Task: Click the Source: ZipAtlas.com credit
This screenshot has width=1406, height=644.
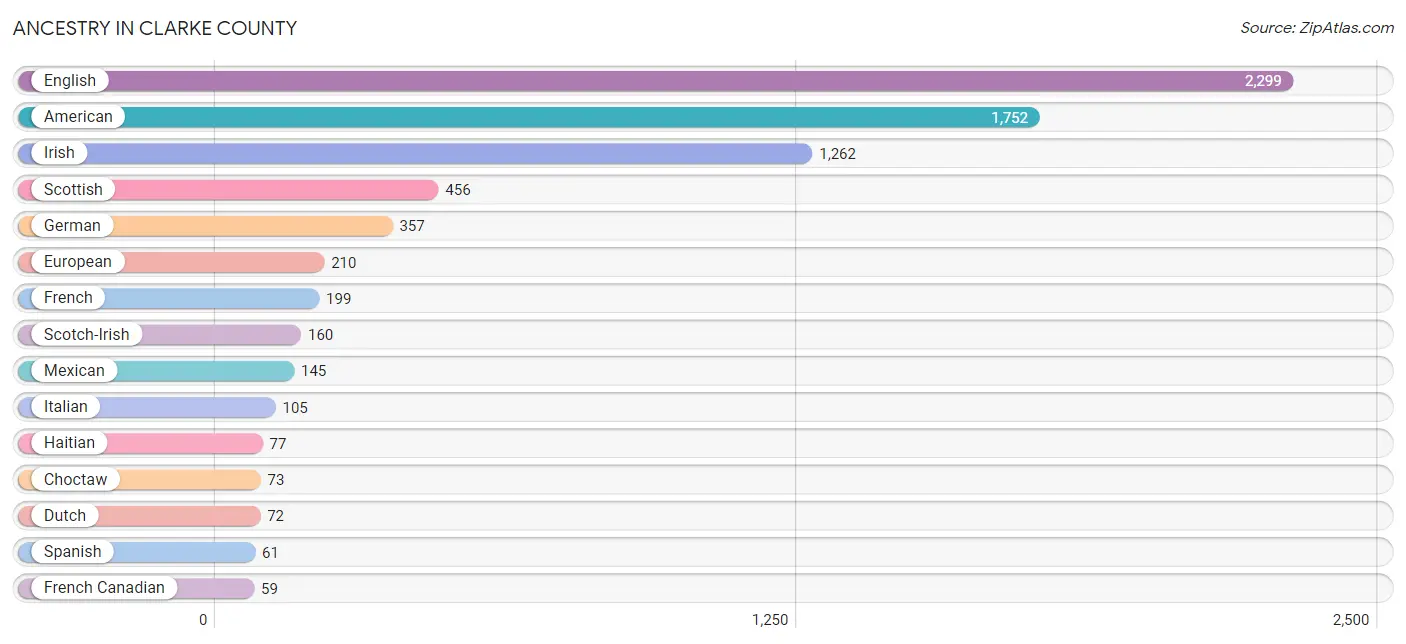Action: point(1317,28)
